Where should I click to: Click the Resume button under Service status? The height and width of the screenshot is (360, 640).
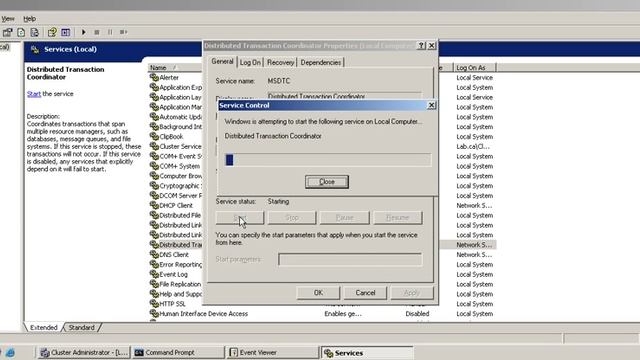[398, 218]
